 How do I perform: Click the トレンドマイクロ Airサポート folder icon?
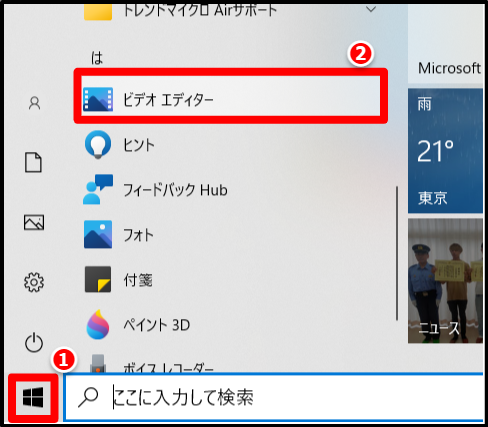click(x=98, y=12)
